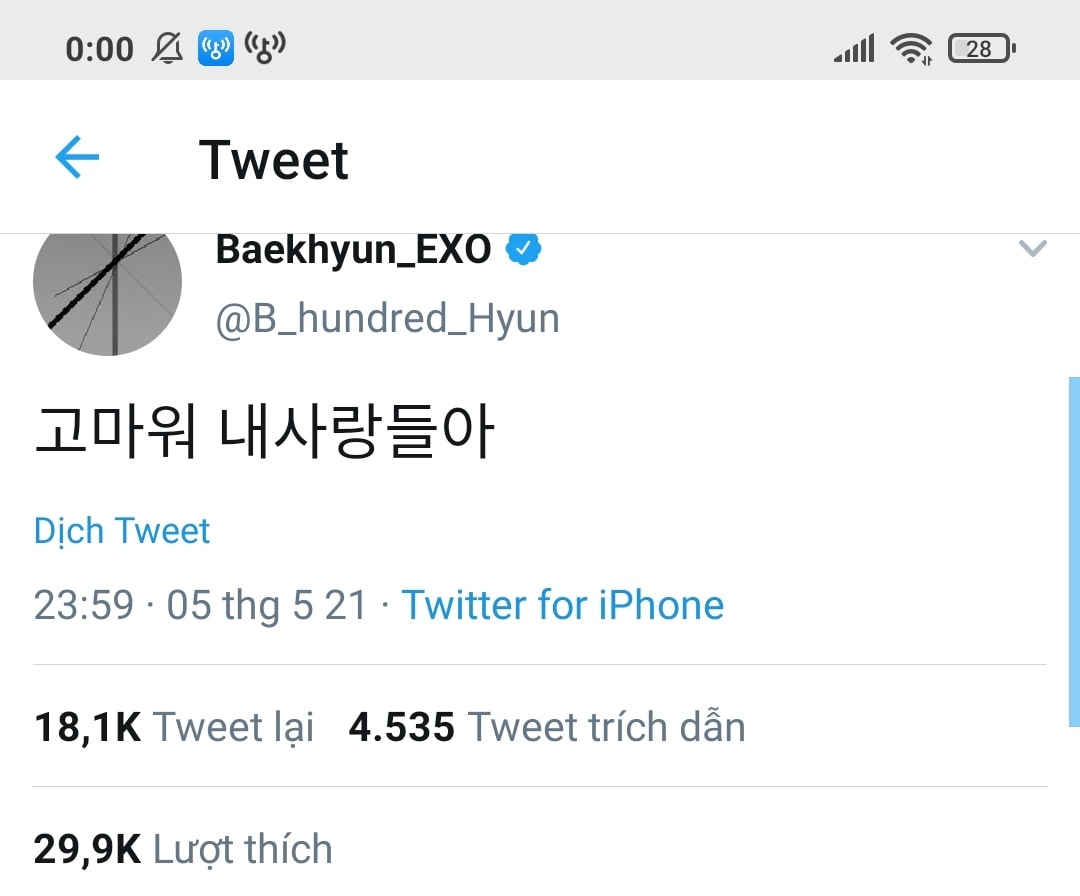Viewport: 1080px width, 896px height.
Task: Tap the blue hotspot app icon in status bar
Action: click(x=216, y=48)
